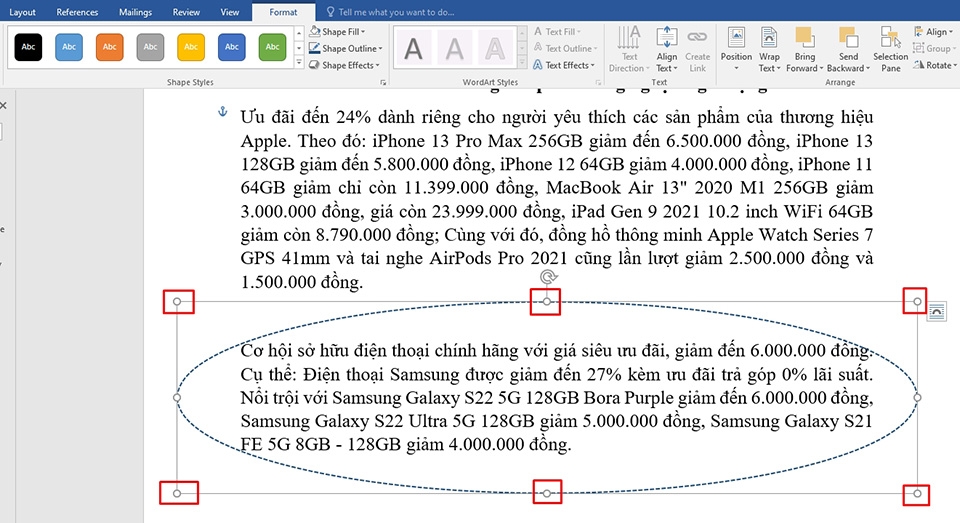Click the middle-left sizing handle of oval
This screenshot has height=523, width=960.
point(177,397)
